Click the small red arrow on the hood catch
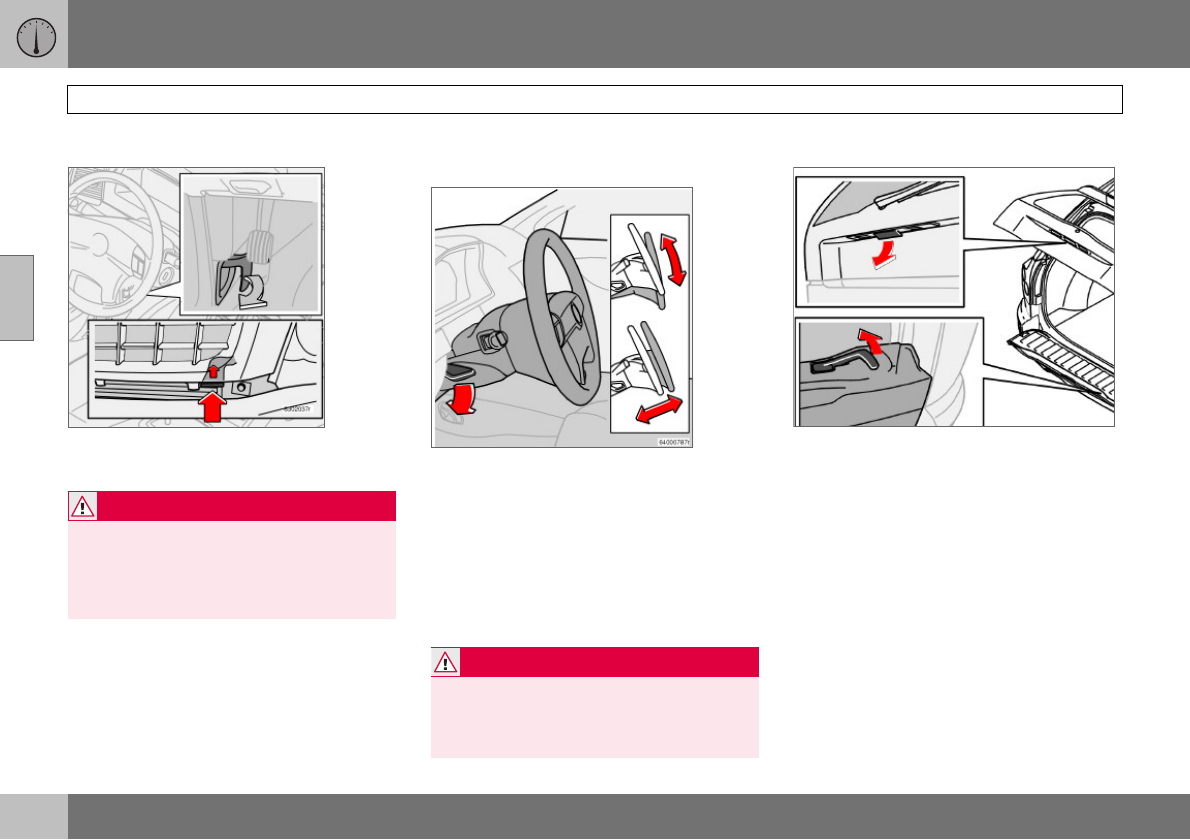The width and height of the screenshot is (1190, 840). [x=213, y=371]
